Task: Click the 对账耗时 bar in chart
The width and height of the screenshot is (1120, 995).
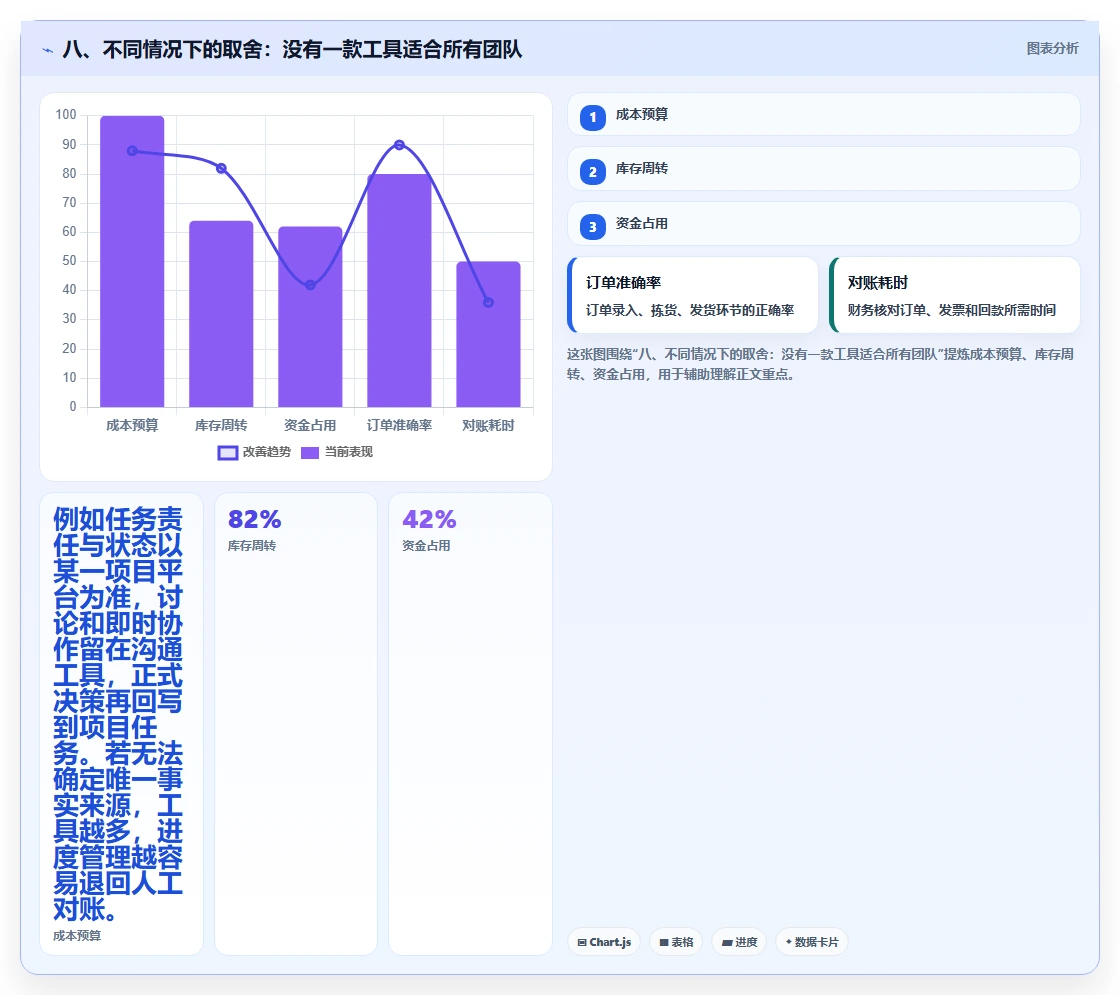Action: point(489,334)
